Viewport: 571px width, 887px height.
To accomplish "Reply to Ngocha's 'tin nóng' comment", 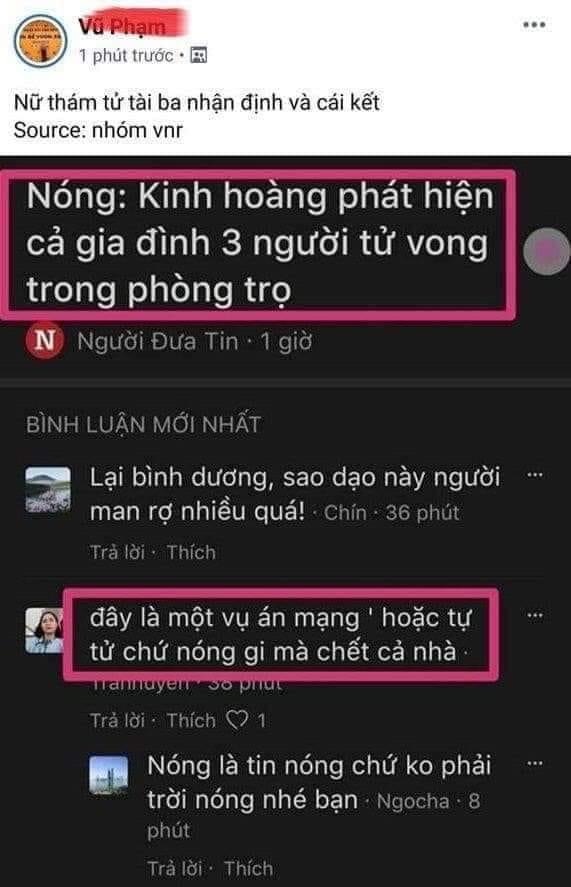I will (x=175, y=868).
